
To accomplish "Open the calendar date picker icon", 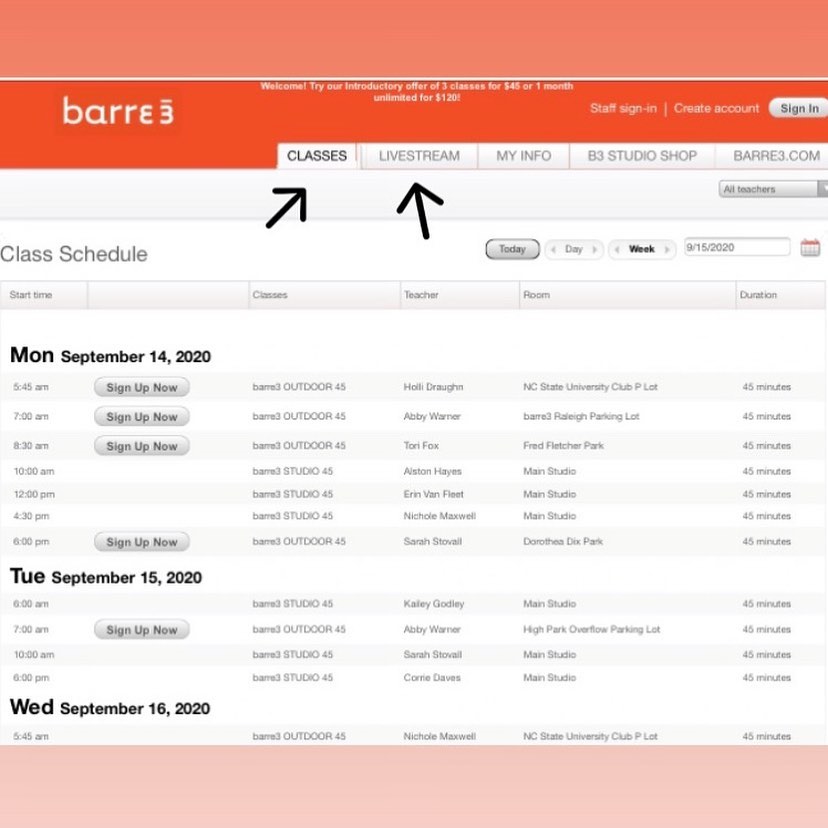I will (x=810, y=248).
